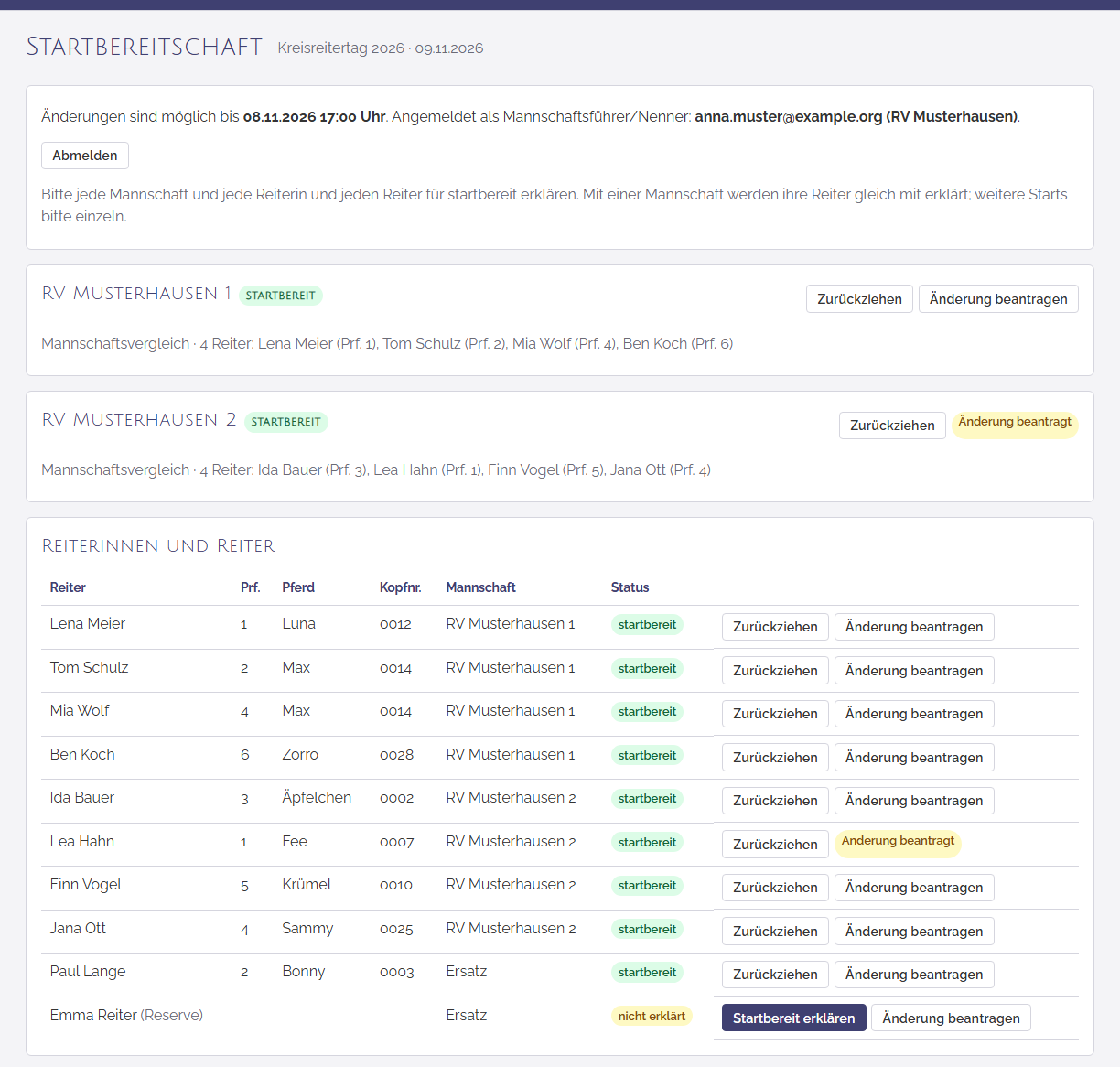Click the nicht erklärt status badge
This screenshot has height=1067, width=1120.
pos(652,1016)
